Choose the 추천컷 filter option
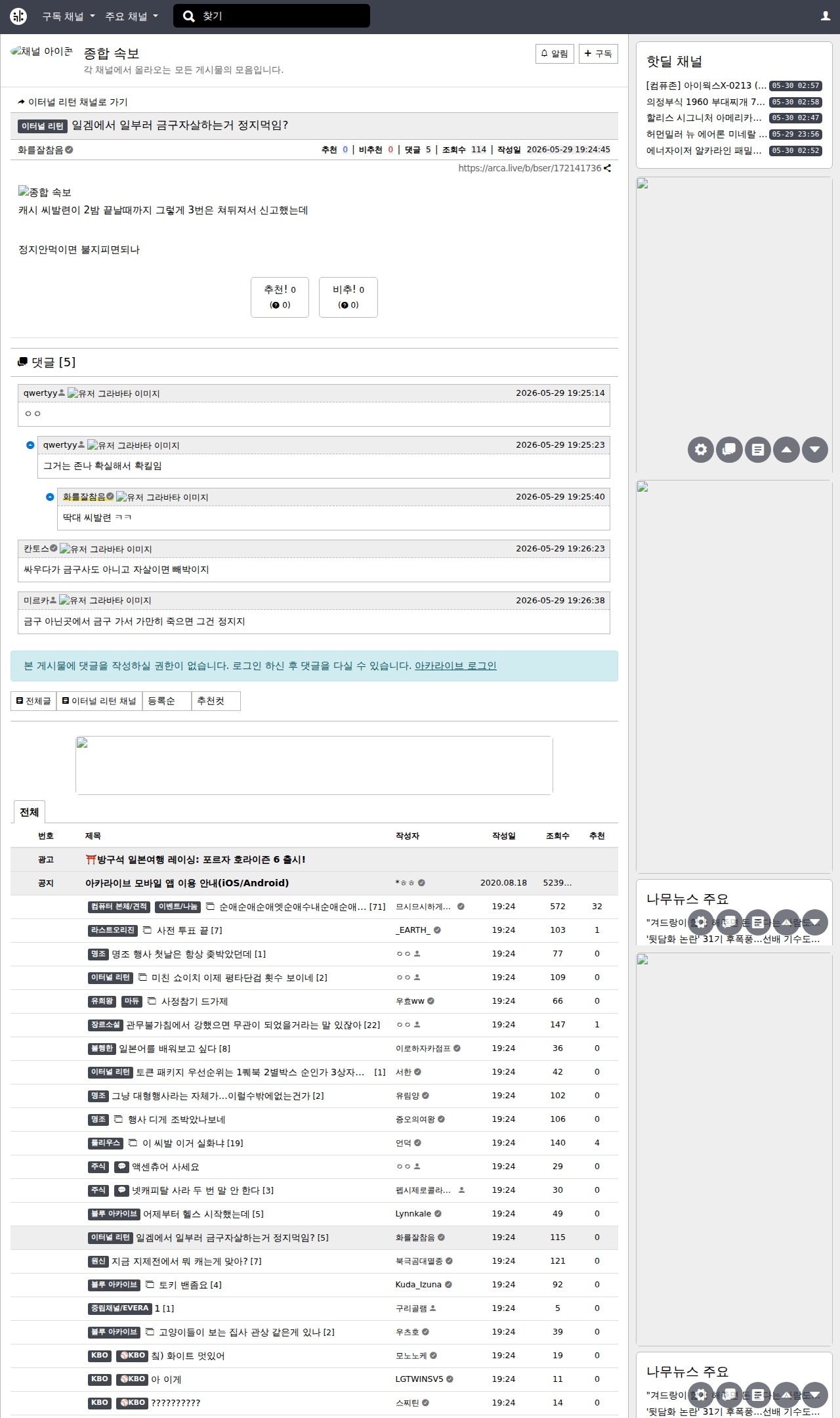This screenshot has height=1418, width=840. tap(216, 701)
